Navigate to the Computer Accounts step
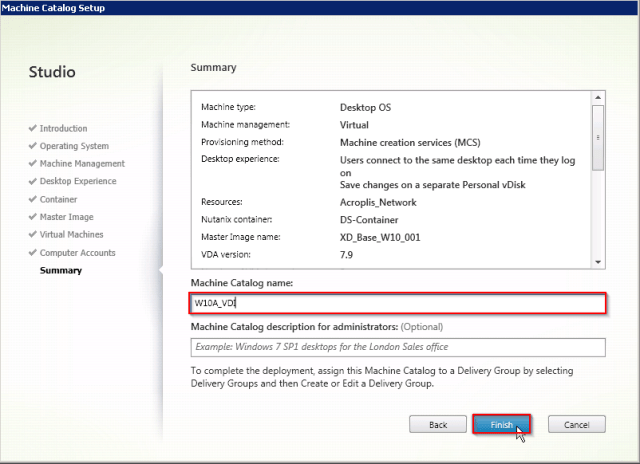This screenshot has width=640, height=464. (77, 253)
